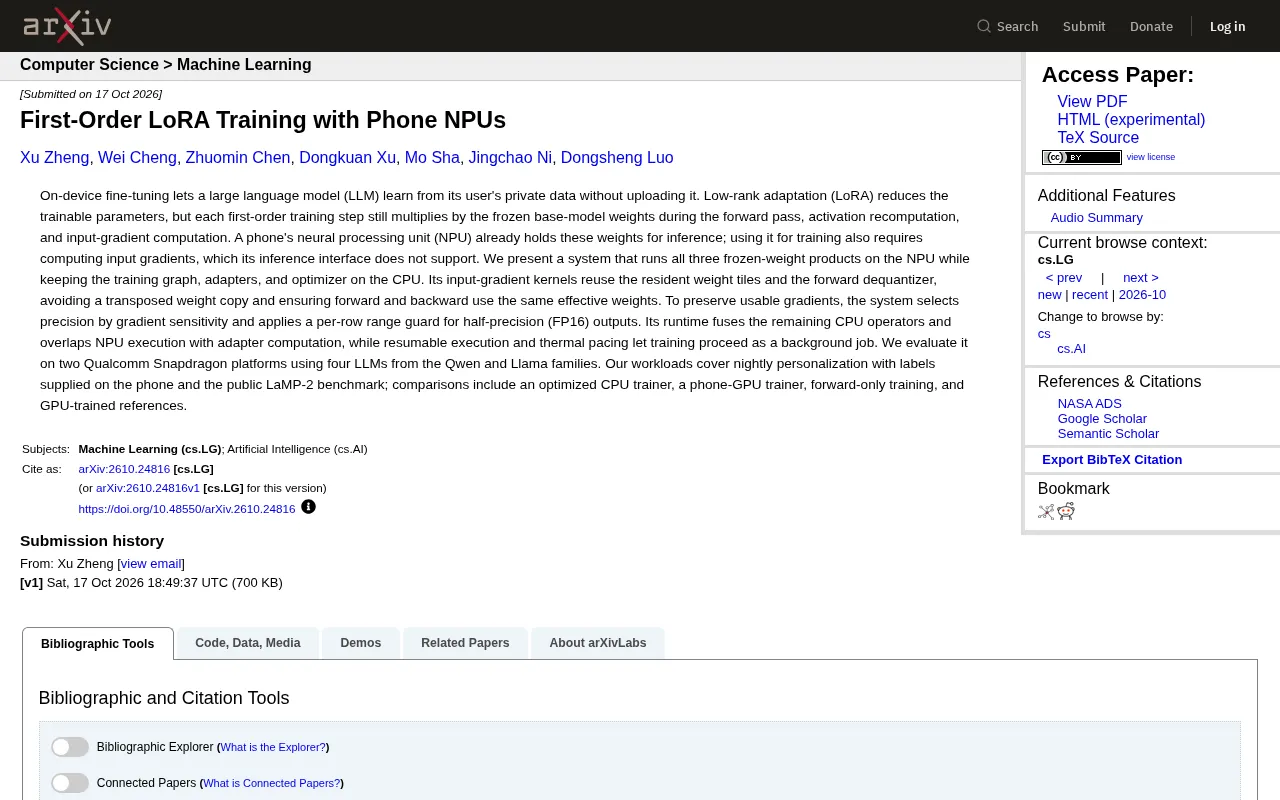The height and width of the screenshot is (800, 1280).
Task: Open the Submit page
Action: 1084,26
